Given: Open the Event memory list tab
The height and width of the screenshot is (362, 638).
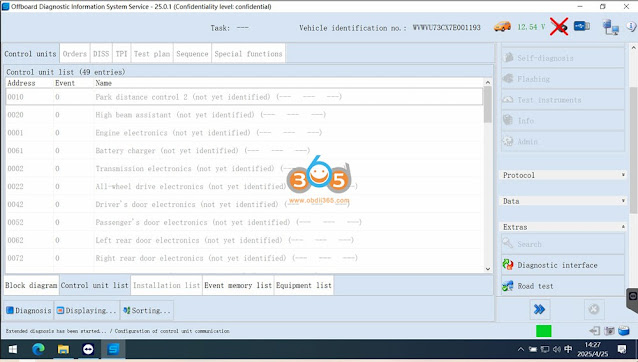Looking at the screenshot, I should 238,285.
